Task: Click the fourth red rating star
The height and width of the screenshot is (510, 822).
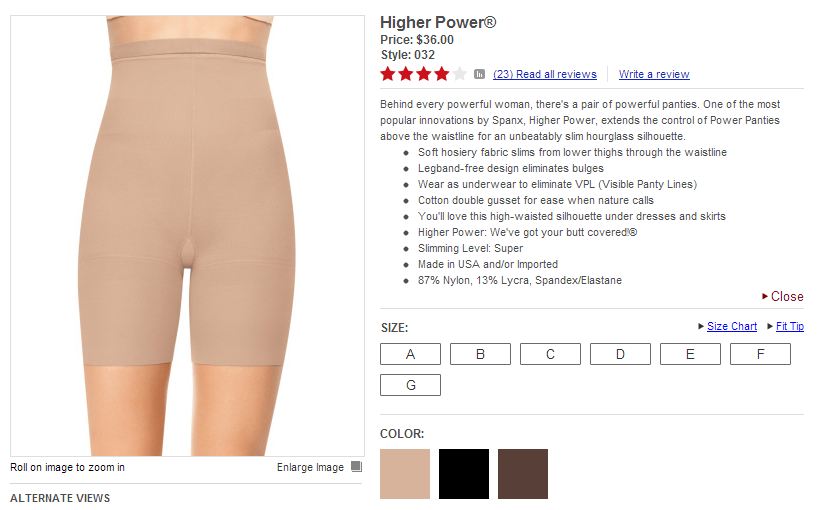Action: [x=442, y=74]
